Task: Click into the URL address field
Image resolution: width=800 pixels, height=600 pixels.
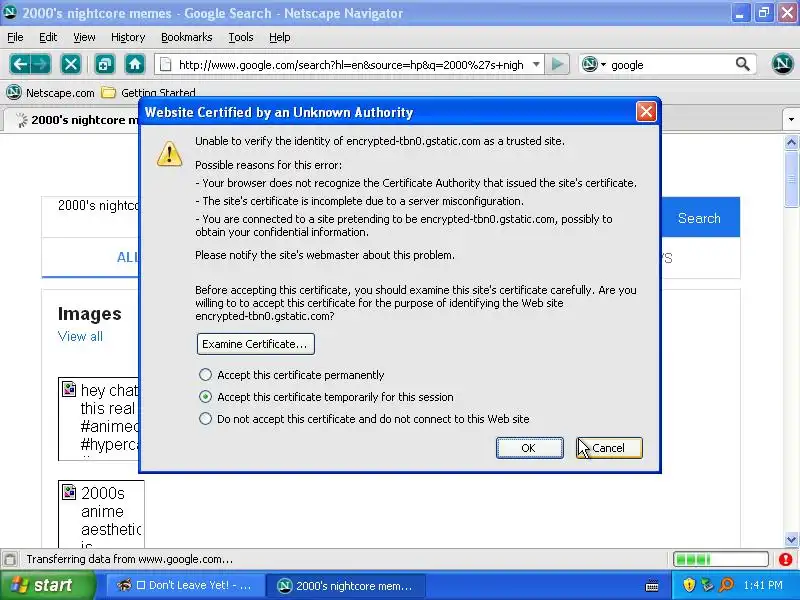Action: click(x=351, y=64)
